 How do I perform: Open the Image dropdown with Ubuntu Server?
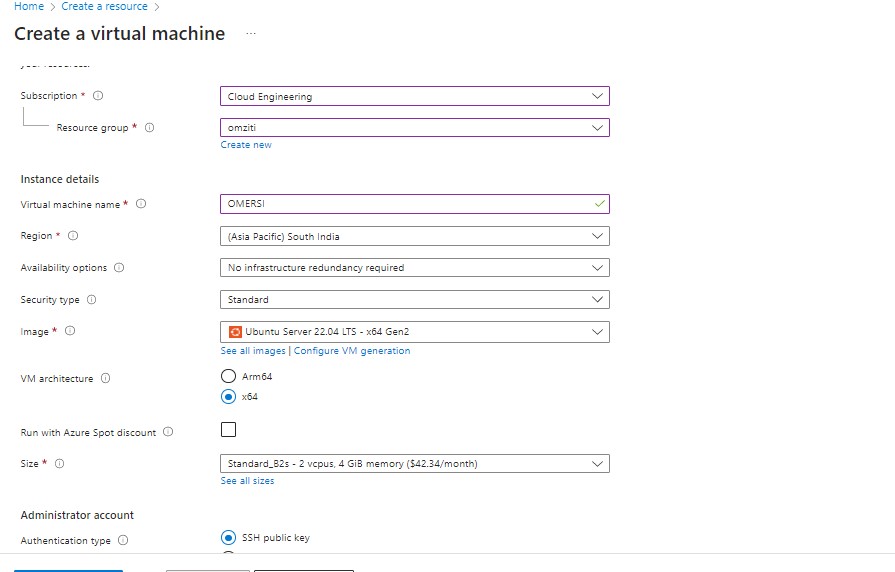click(414, 332)
